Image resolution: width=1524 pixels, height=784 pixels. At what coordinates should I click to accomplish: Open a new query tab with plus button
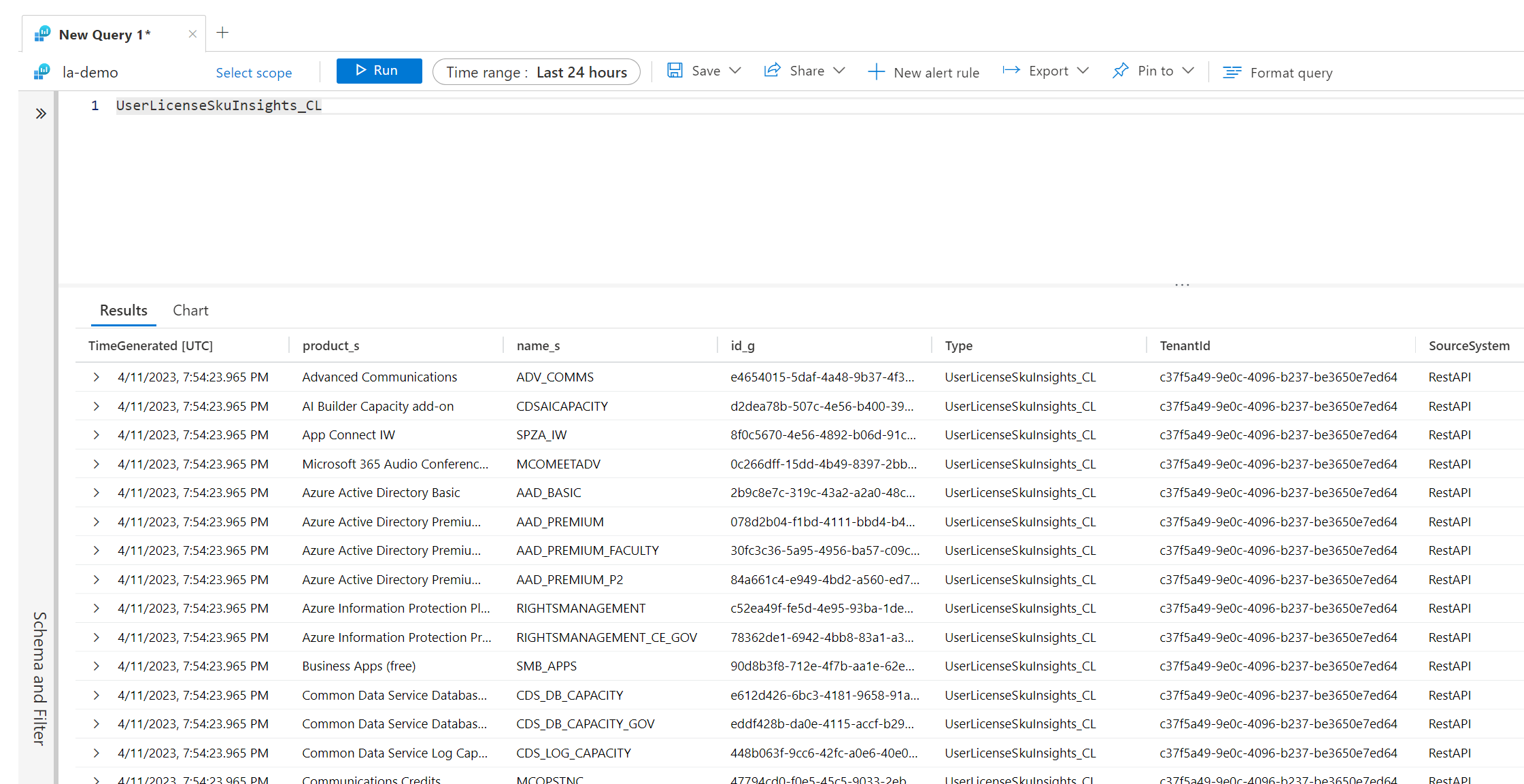pyautogui.click(x=222, y=32)
